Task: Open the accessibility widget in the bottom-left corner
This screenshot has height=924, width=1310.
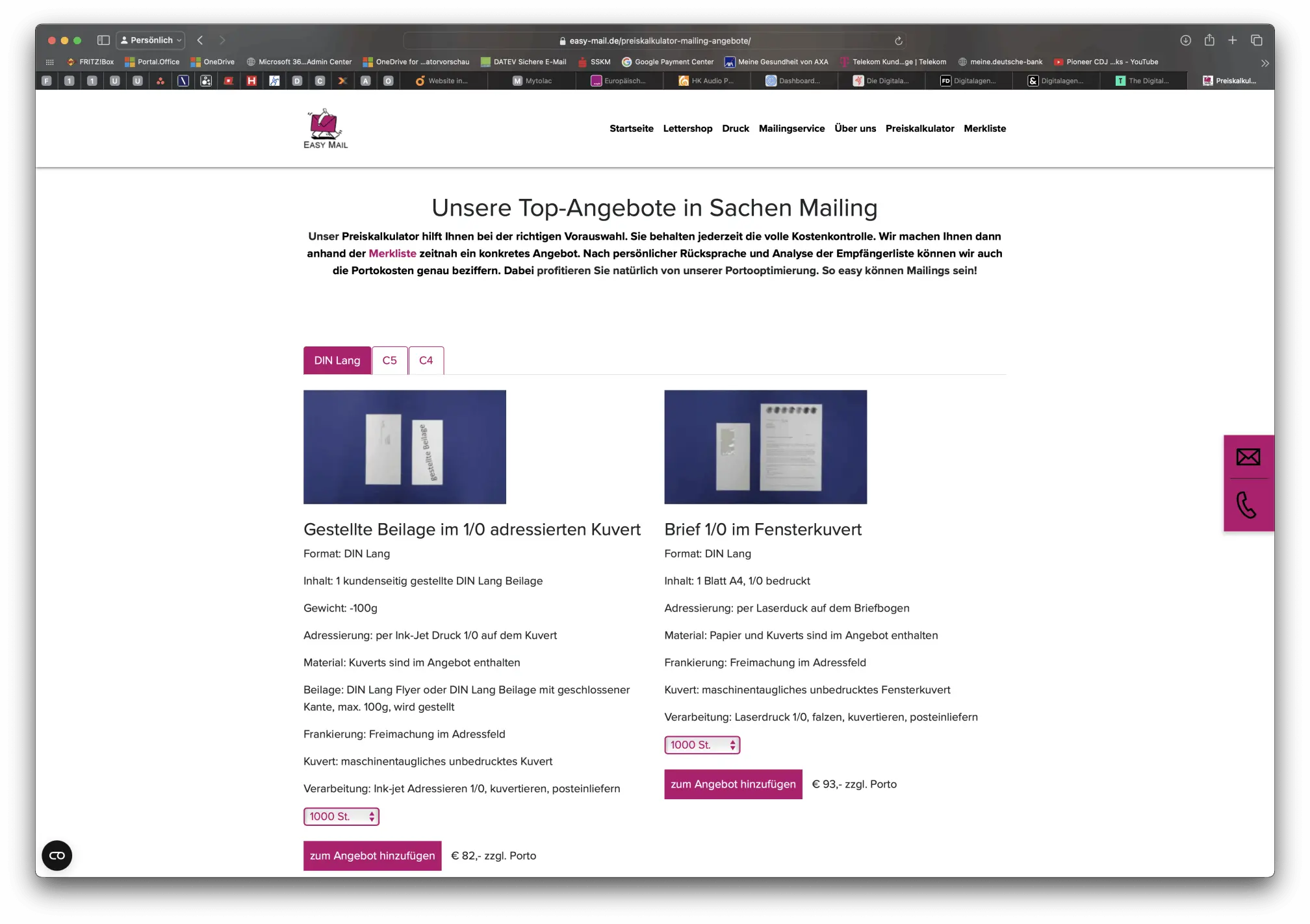Action: pyautogui.click(x=57, y=856)
